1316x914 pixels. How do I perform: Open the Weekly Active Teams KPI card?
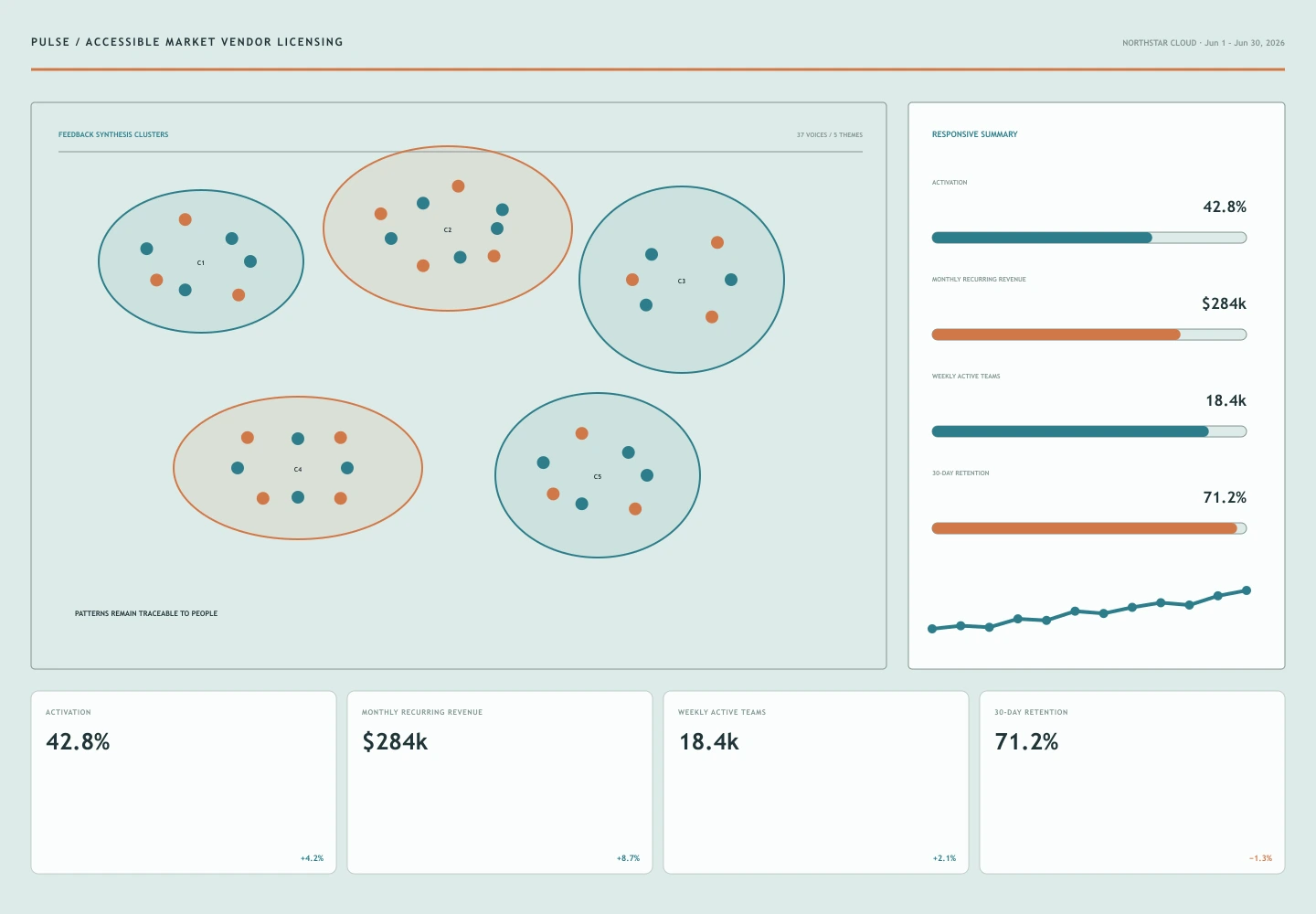click(x=816, y=782)
